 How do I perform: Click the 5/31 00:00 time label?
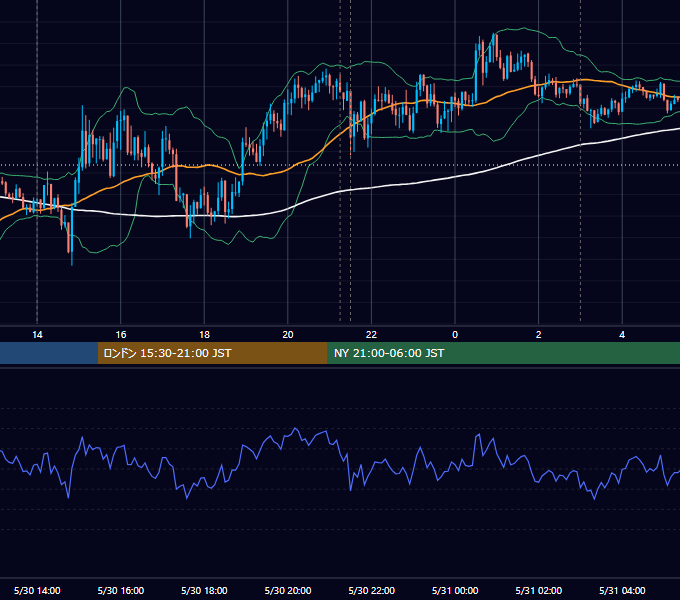point(455,590)
